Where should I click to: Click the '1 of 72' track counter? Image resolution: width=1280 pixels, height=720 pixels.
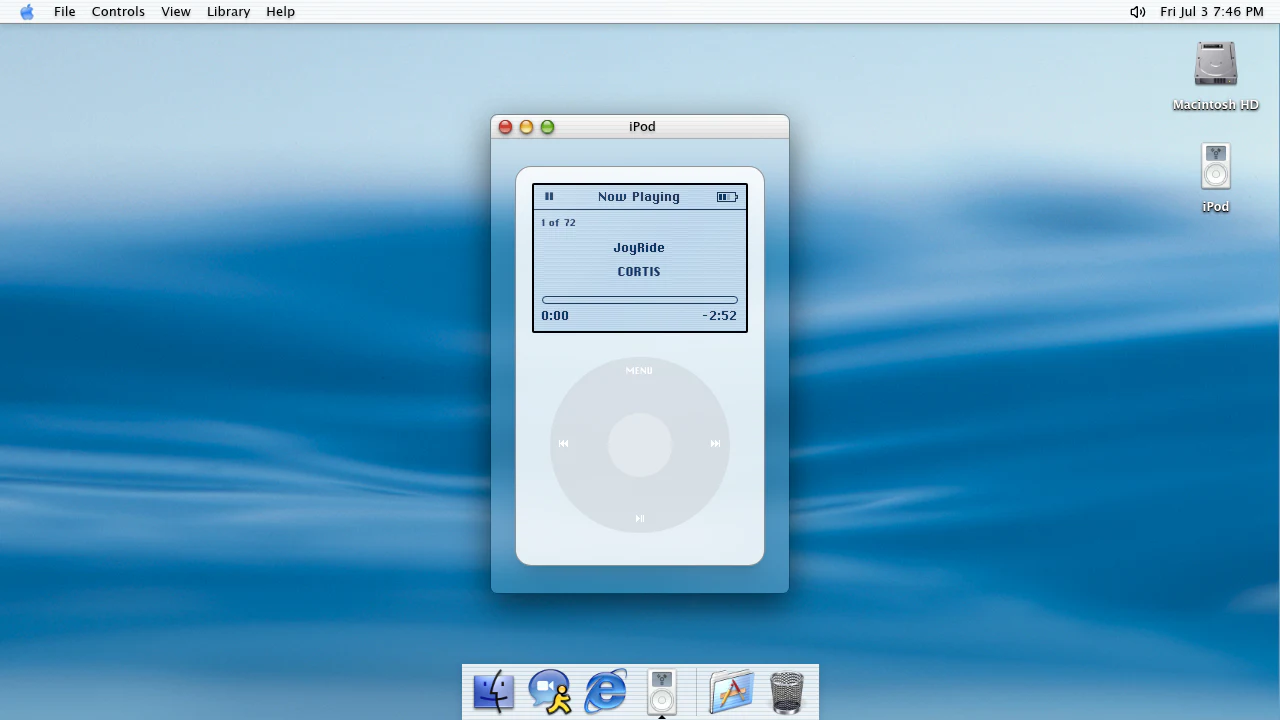559,223
